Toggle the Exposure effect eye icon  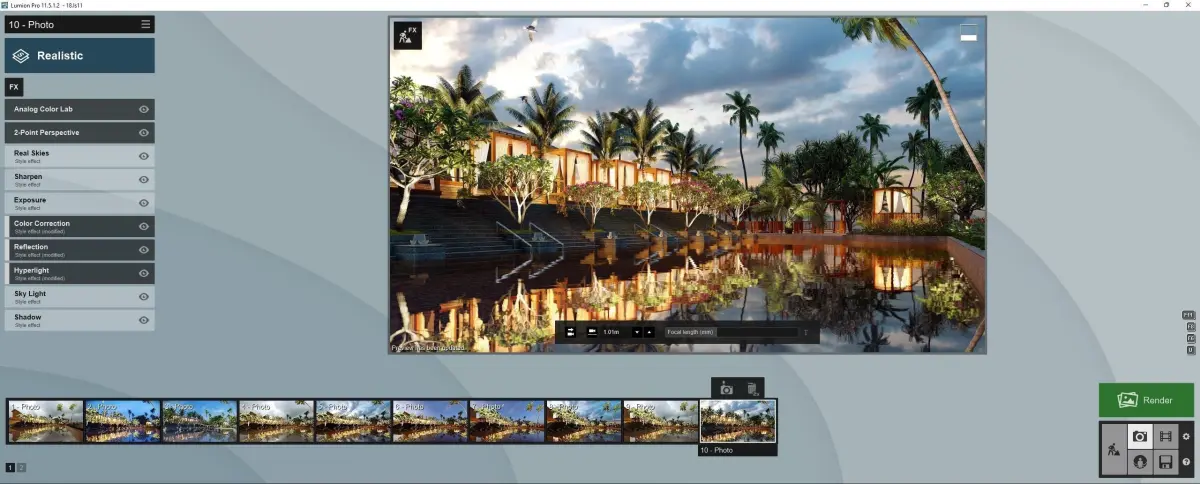coord(144,203)
